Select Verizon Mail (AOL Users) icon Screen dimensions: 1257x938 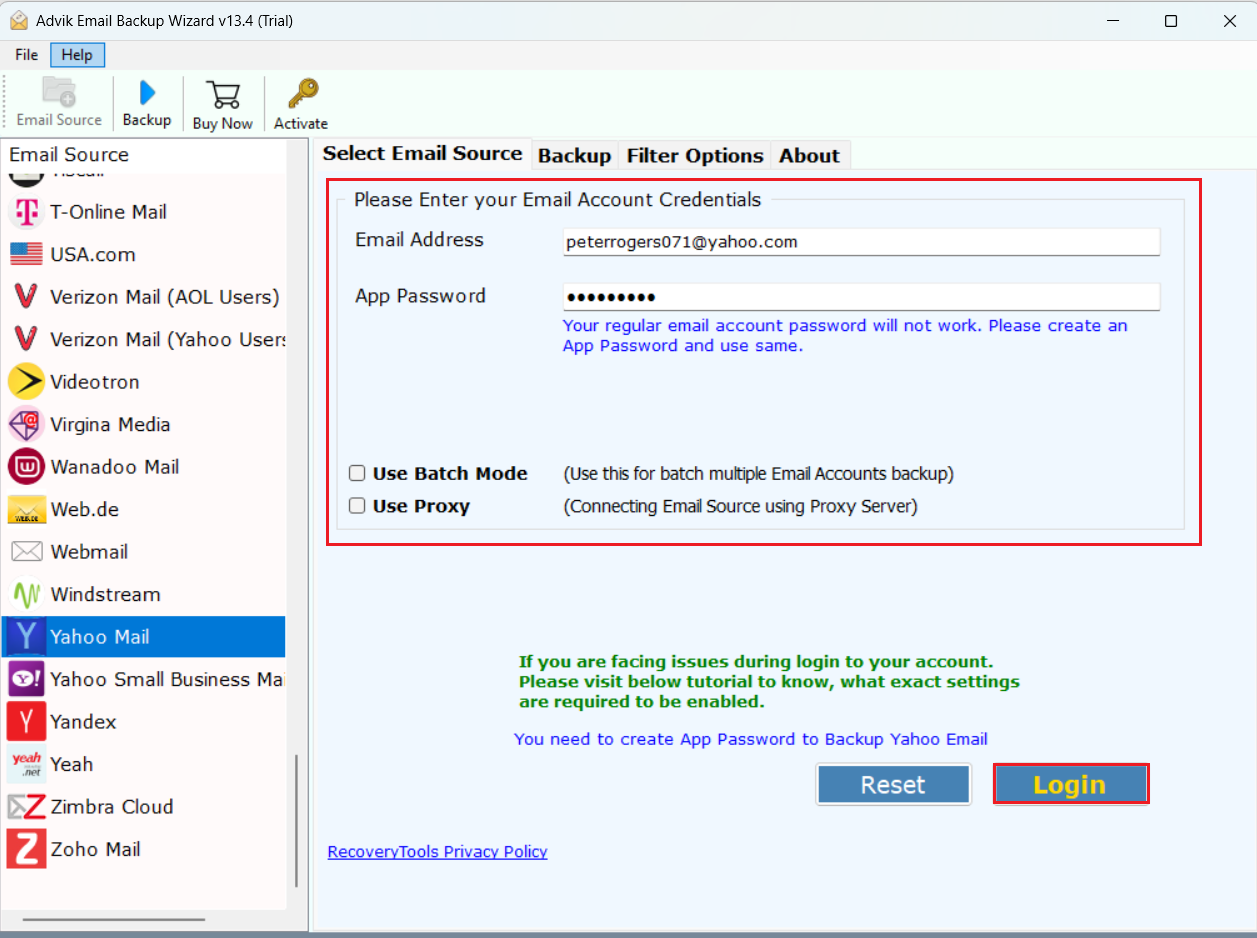[x=27, y=297]
